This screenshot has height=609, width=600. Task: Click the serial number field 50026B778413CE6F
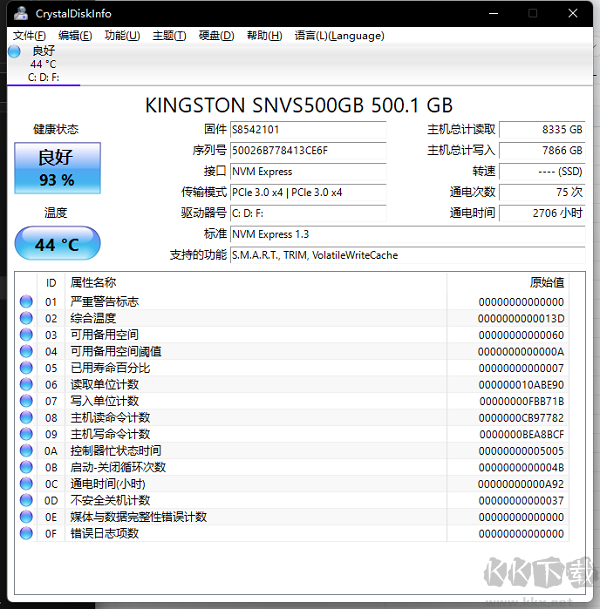[x=308, y=150]
